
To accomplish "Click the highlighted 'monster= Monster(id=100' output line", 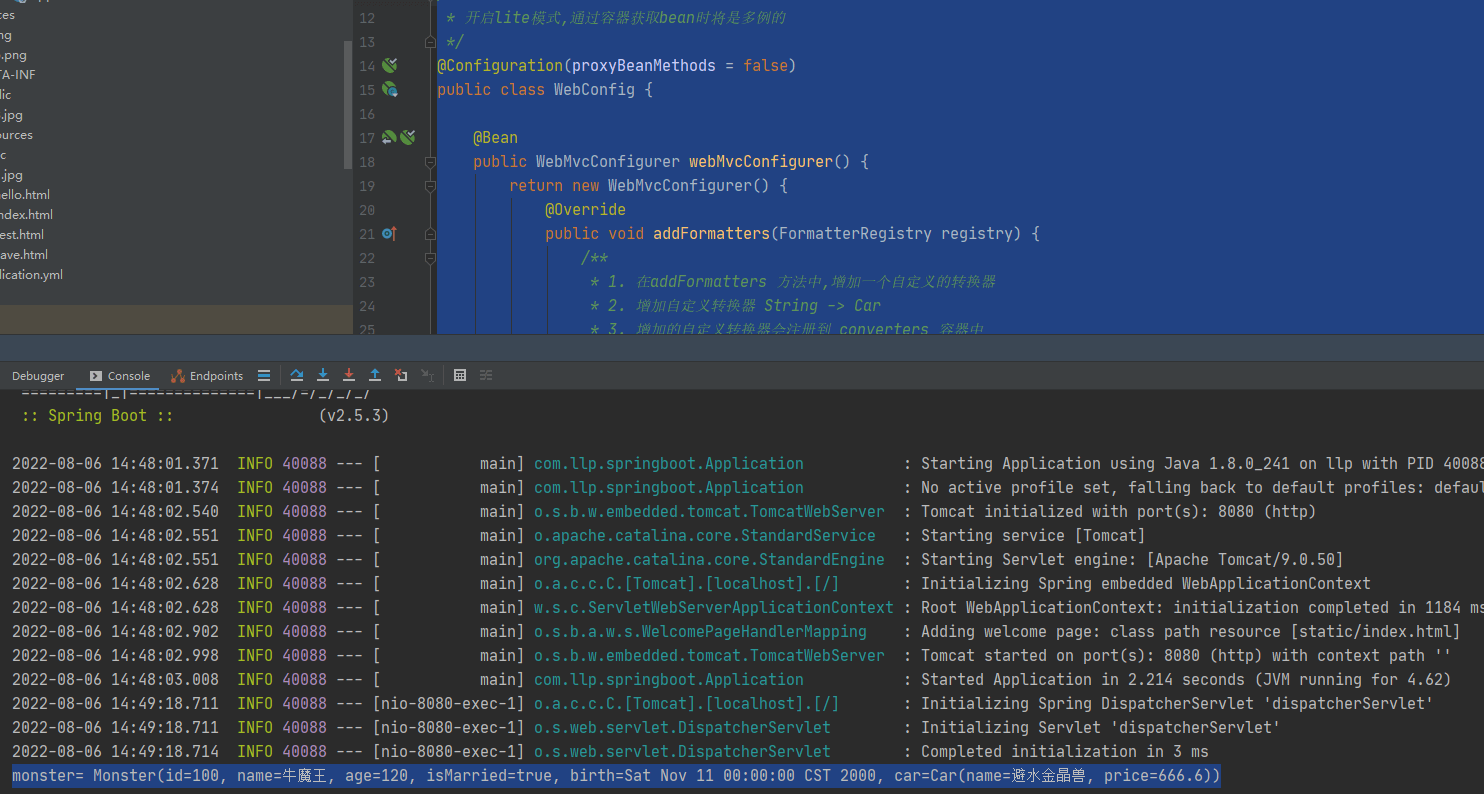I will point(616,776).
